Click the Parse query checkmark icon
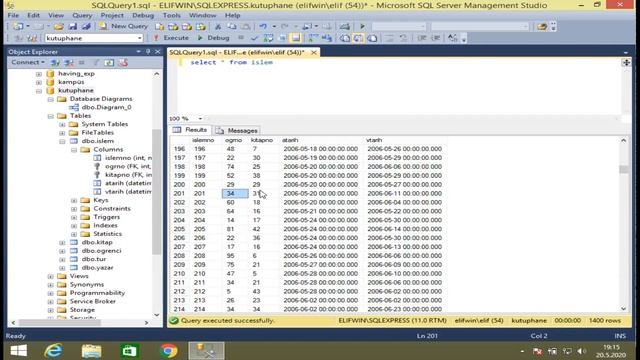The width and height of the screenshot is (640, 360). pos(254,38)
